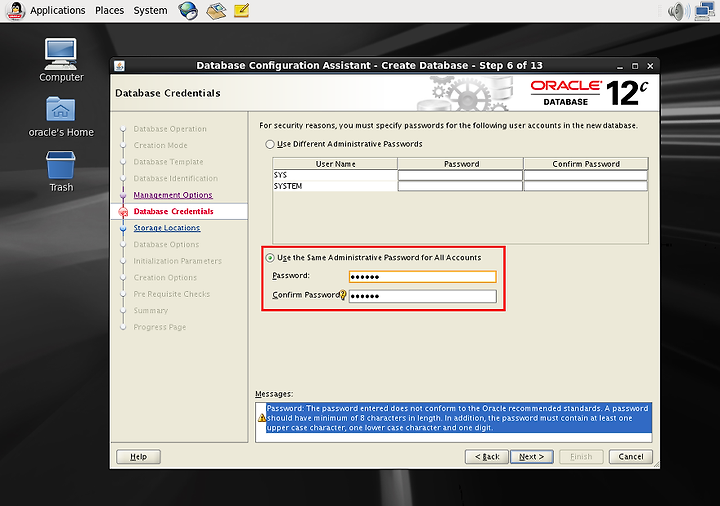Click the SYSTEM confirm password cell

585,186
